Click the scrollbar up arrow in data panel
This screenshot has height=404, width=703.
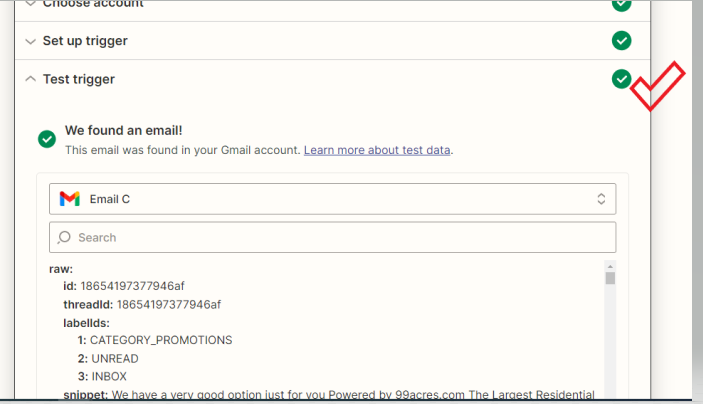tap(610, 266)
